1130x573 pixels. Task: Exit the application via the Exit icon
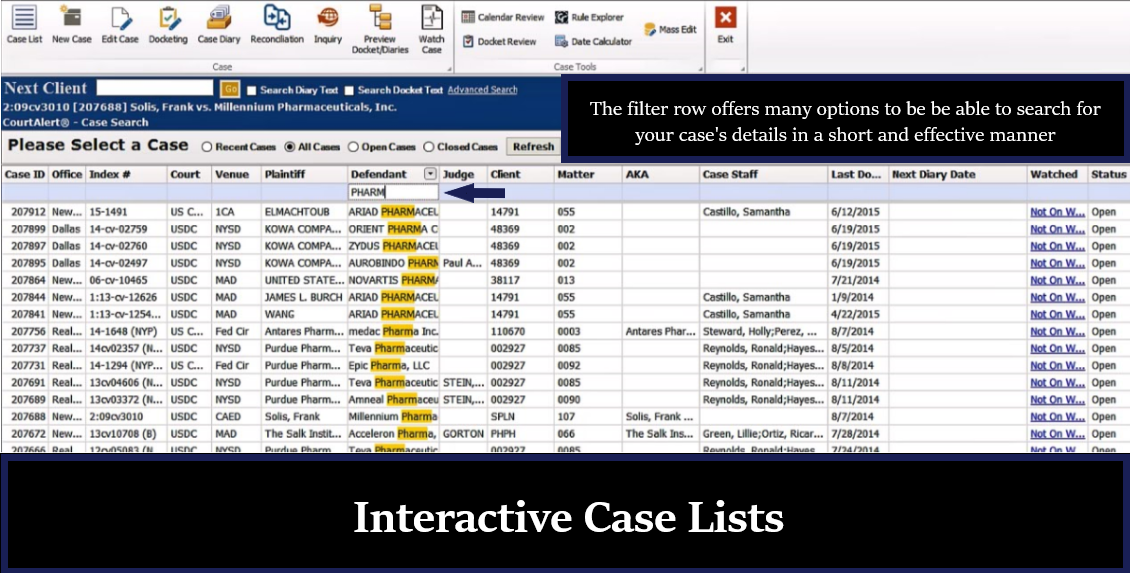(x=726, y=25)
